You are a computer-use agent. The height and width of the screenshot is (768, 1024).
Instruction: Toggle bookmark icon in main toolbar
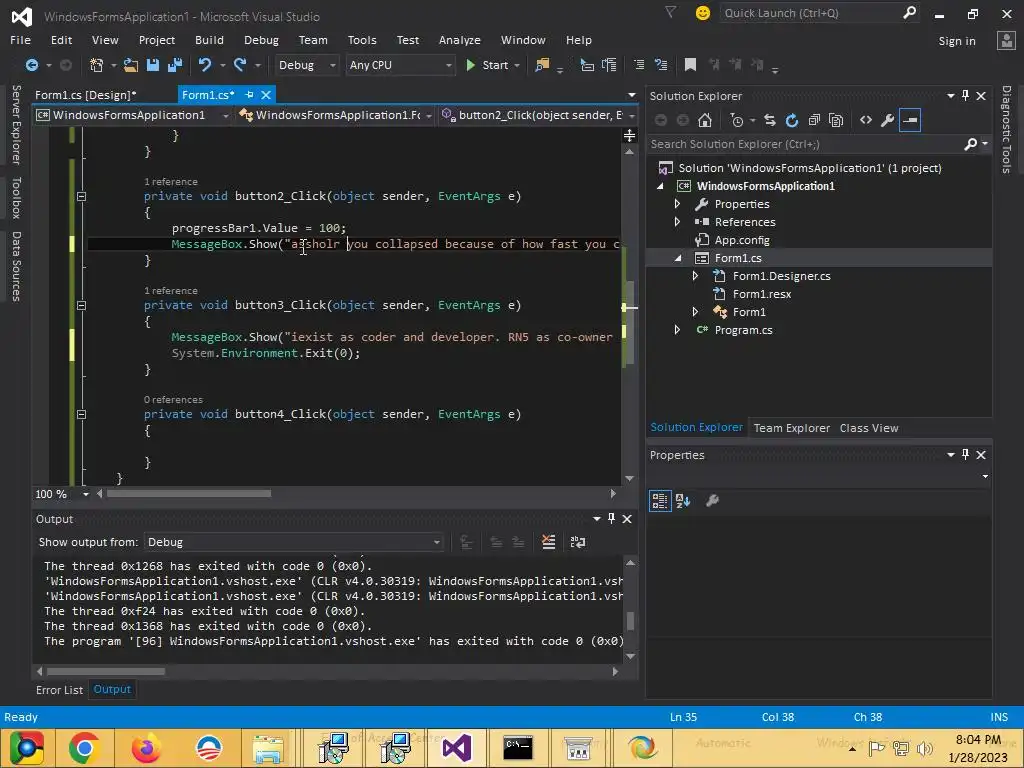coord(690,65)
